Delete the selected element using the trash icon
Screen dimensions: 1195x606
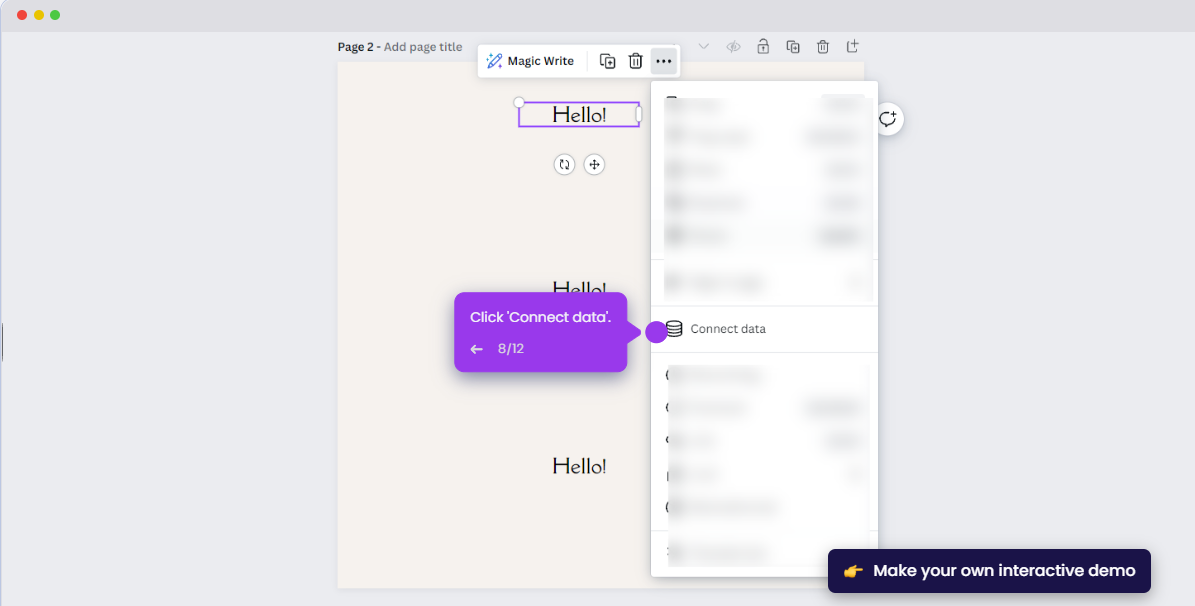tap(636, 61)
